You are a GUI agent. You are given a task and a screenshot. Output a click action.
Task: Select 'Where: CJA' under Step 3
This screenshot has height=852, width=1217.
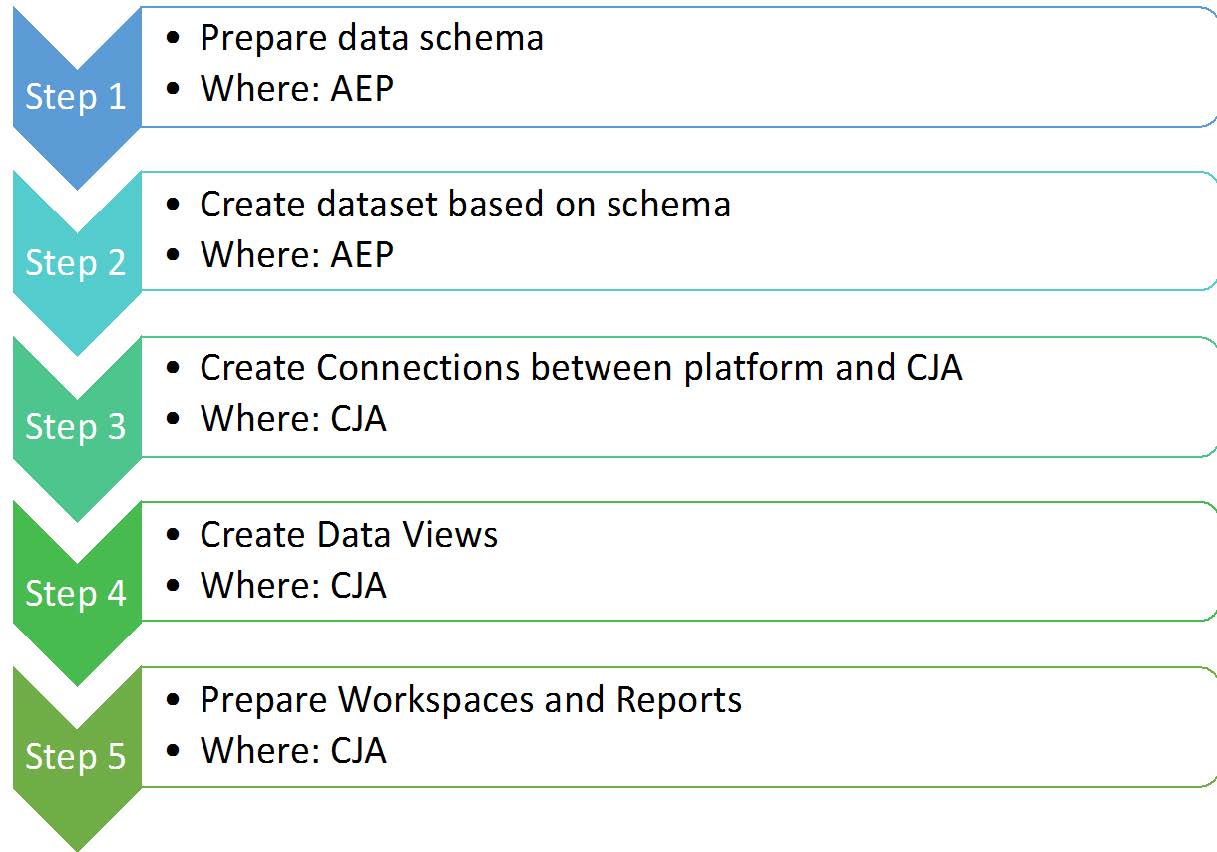[293, 419]
